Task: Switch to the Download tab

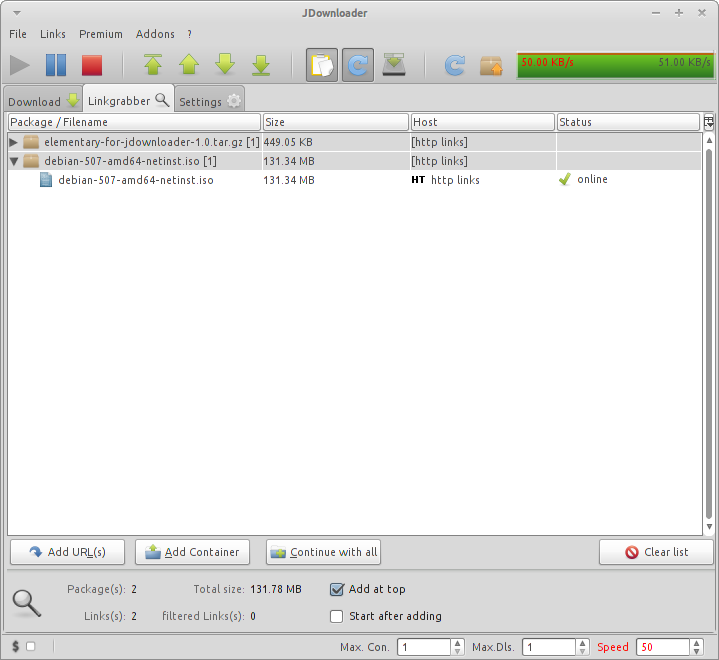Action: pos(43,101)
